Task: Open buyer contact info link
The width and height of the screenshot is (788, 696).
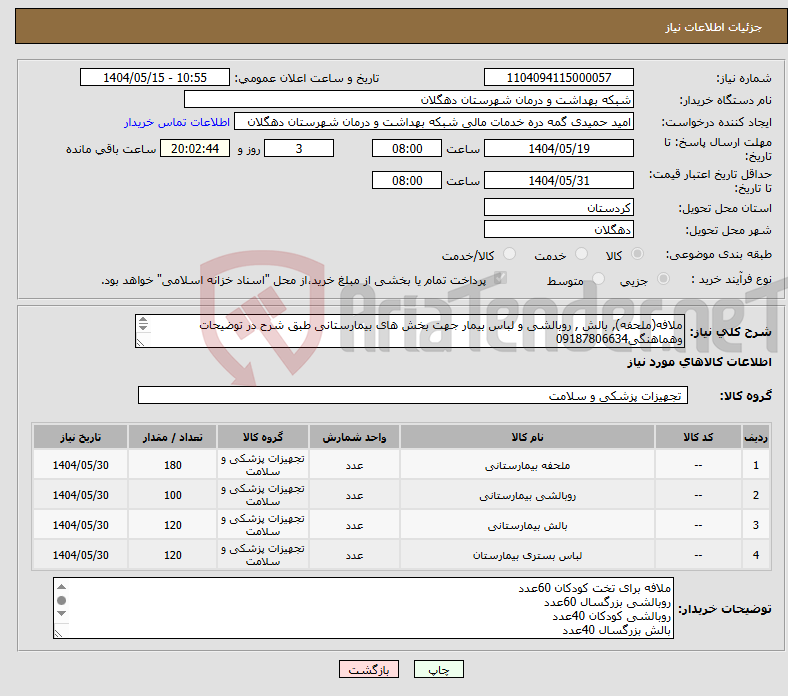Action: coord(177,122)
